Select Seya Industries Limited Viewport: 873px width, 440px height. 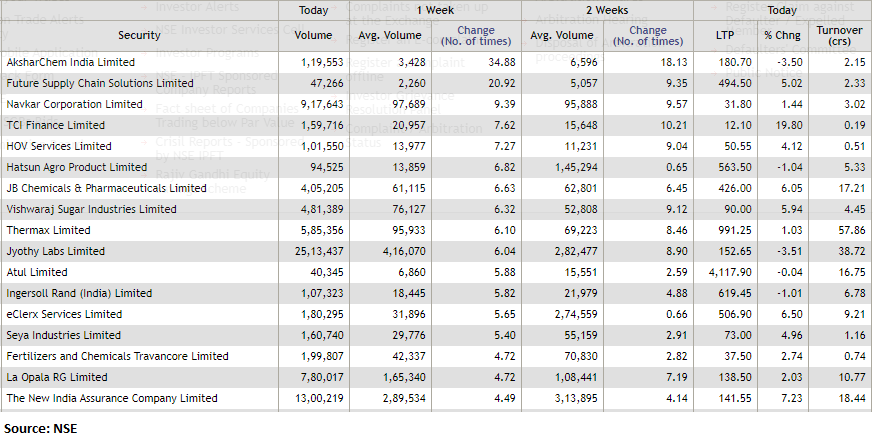[x=63, y=335]
